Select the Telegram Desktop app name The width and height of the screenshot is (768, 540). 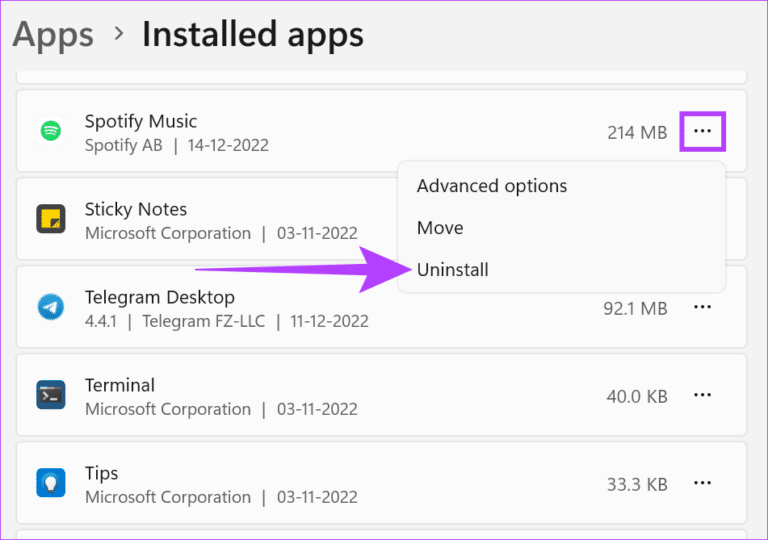160,297
